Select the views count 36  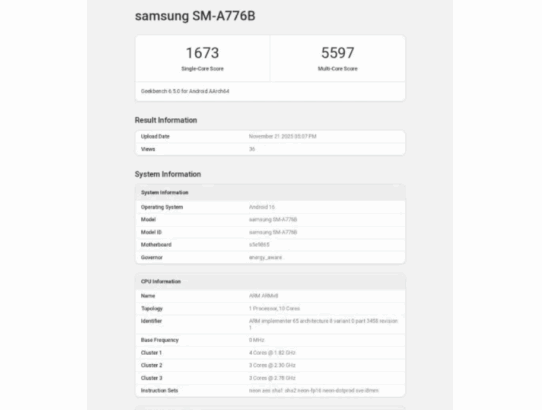(252, 149)
